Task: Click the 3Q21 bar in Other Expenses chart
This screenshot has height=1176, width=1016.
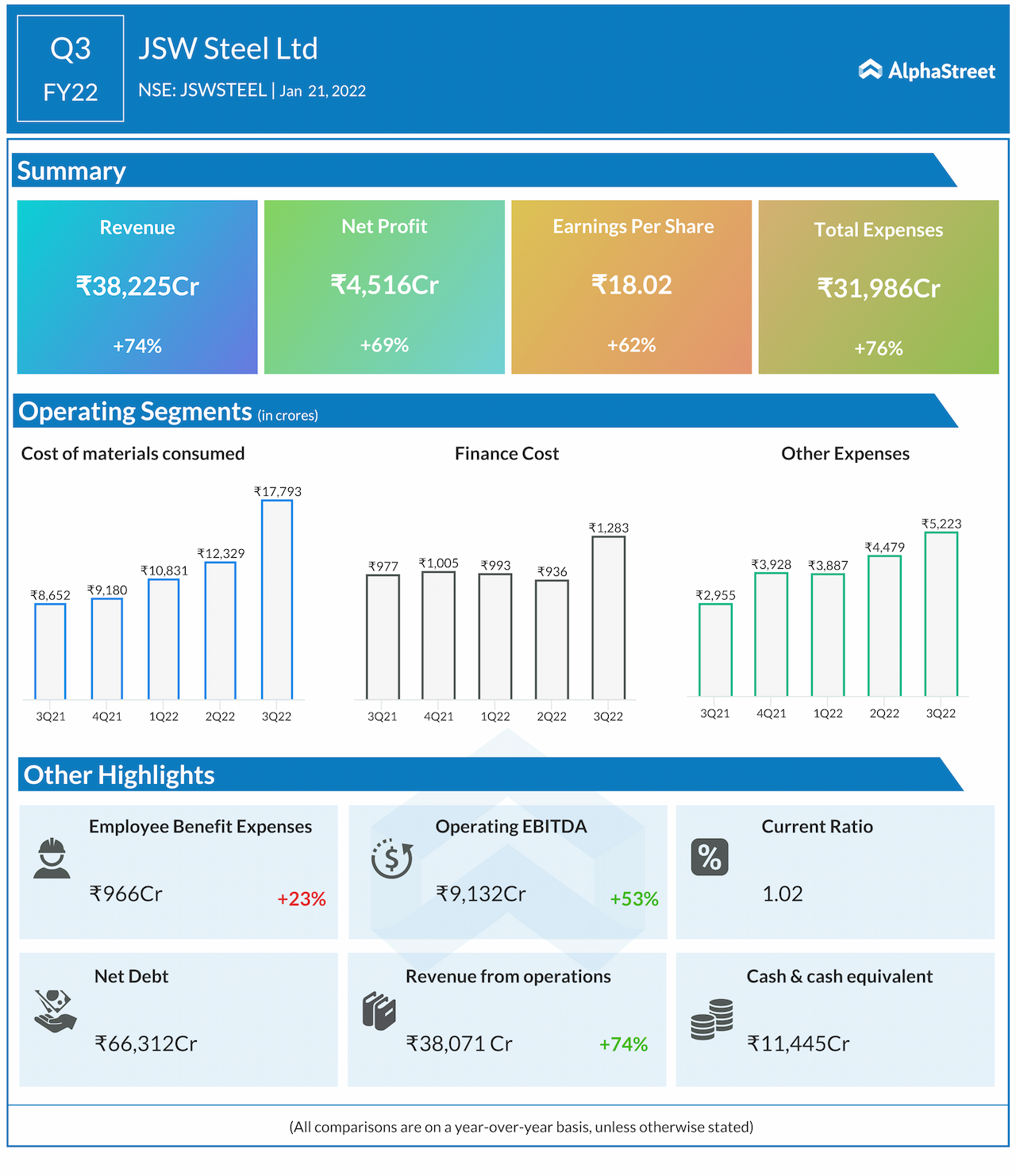Action: click(715, 650)
